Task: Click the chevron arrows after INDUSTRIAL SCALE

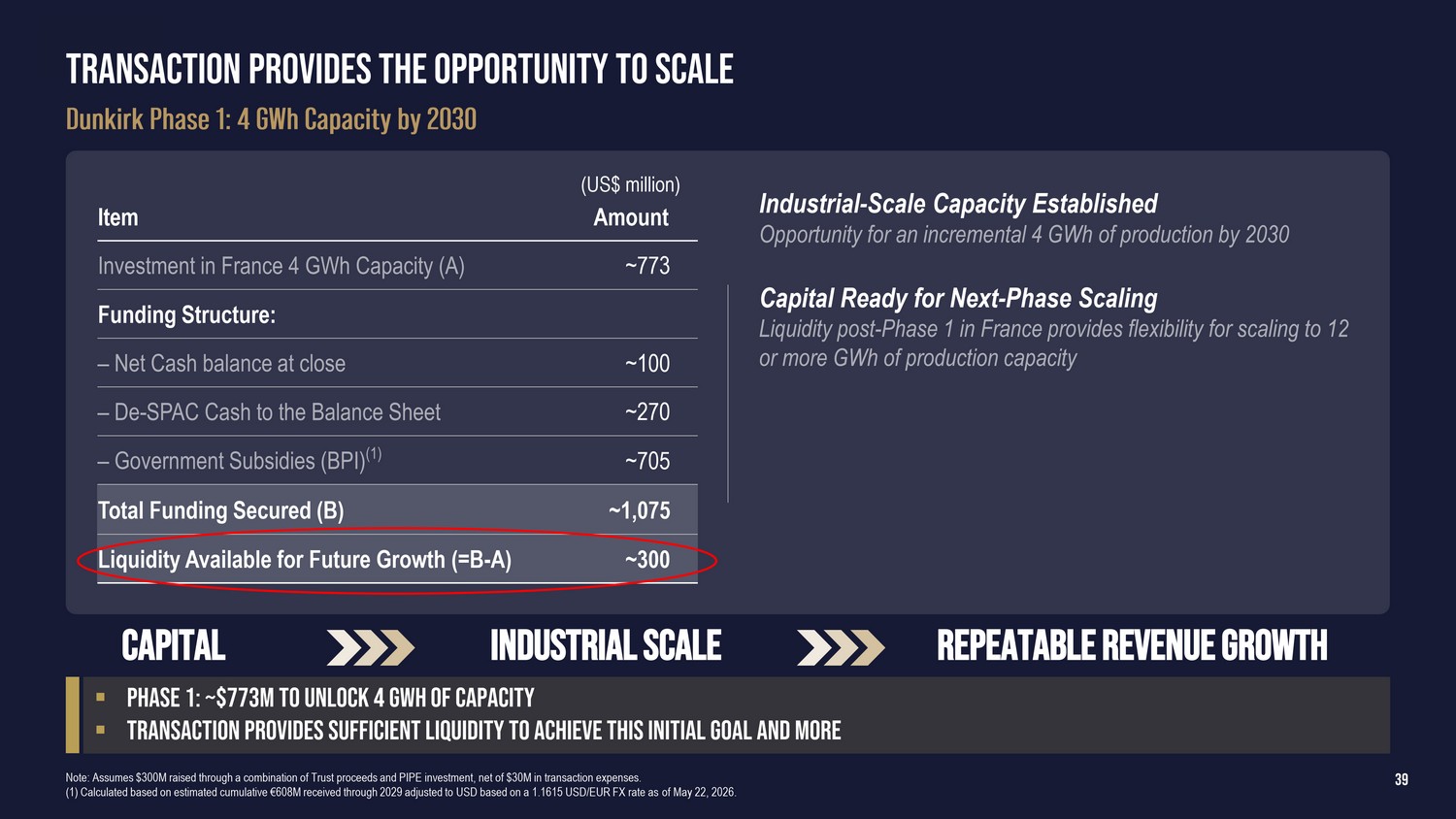Action: [841, 647]
